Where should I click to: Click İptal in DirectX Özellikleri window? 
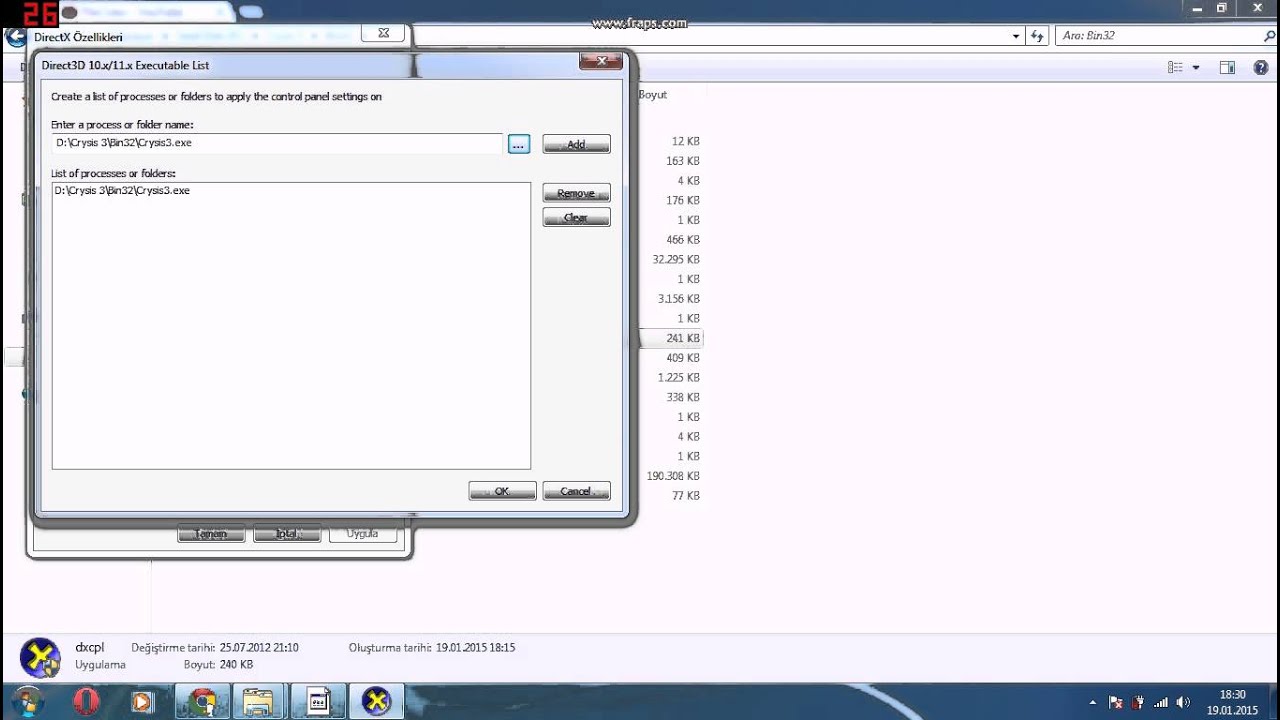pos(287,534)
